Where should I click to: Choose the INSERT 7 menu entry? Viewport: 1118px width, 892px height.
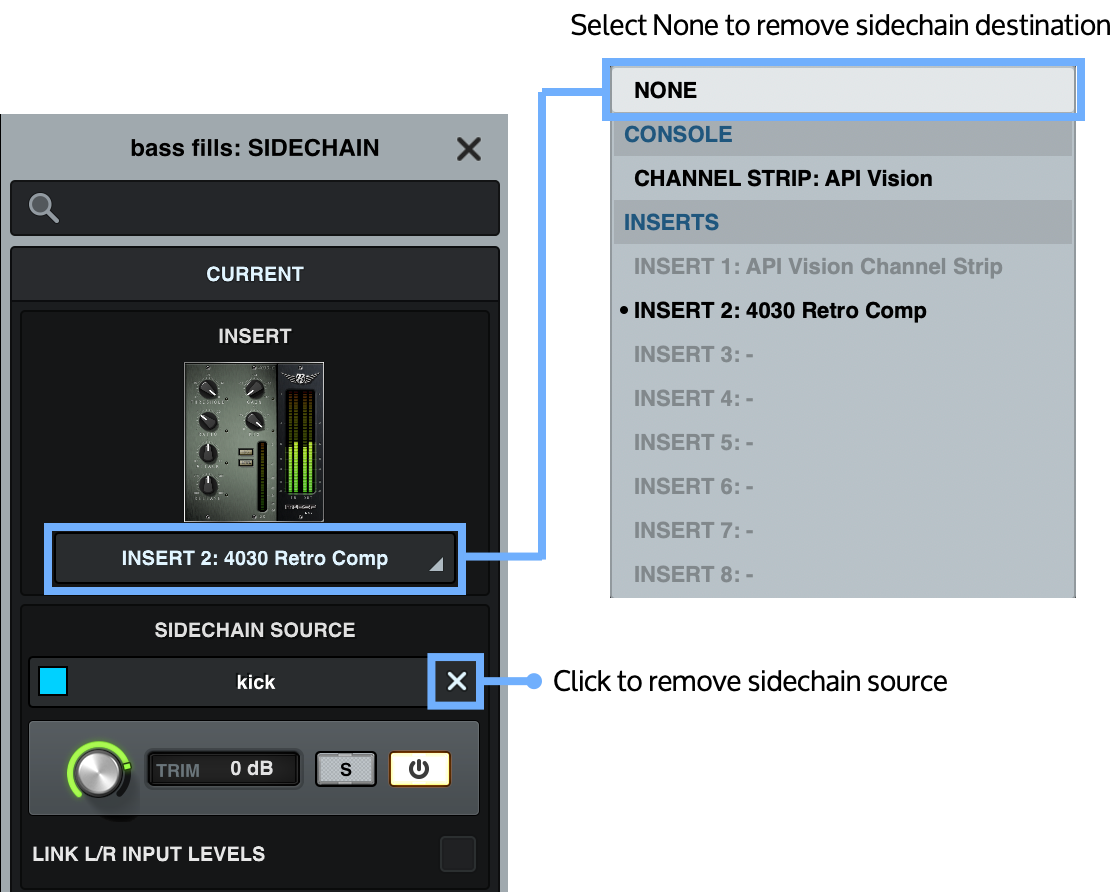click(843, 531)
